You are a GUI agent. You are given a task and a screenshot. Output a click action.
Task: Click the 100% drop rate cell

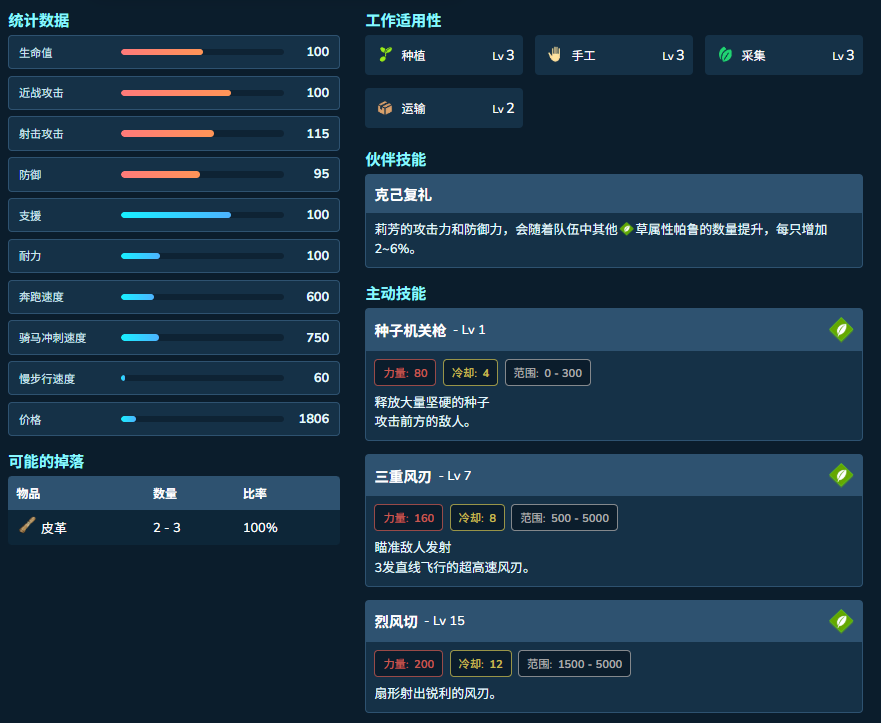pos(260,528)
